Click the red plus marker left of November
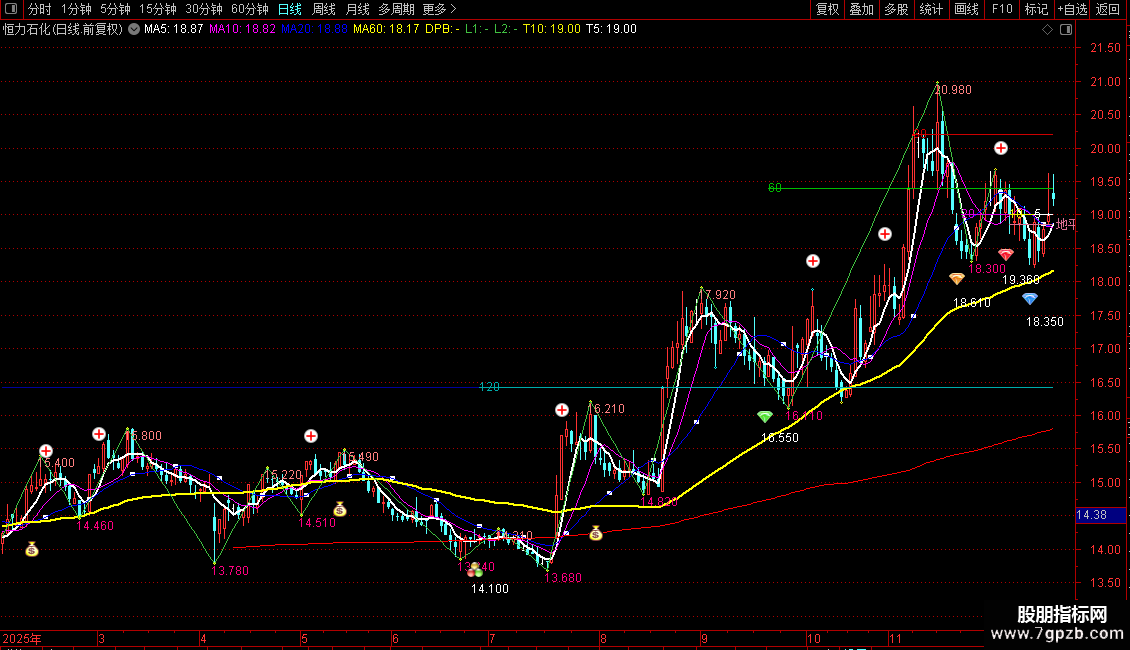 [x=885, y=234]
